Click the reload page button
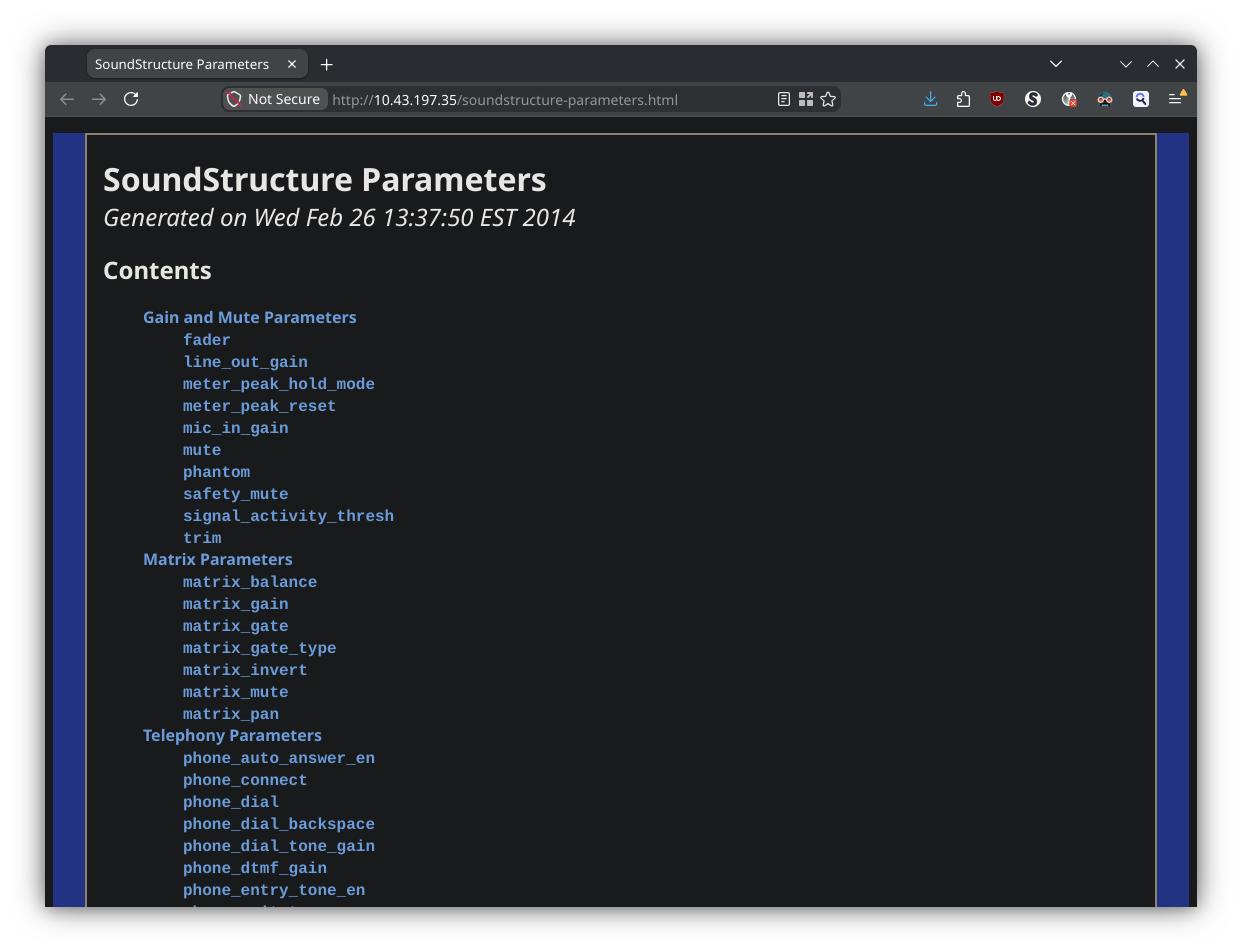1242x952 pixels. coord(131,99)
